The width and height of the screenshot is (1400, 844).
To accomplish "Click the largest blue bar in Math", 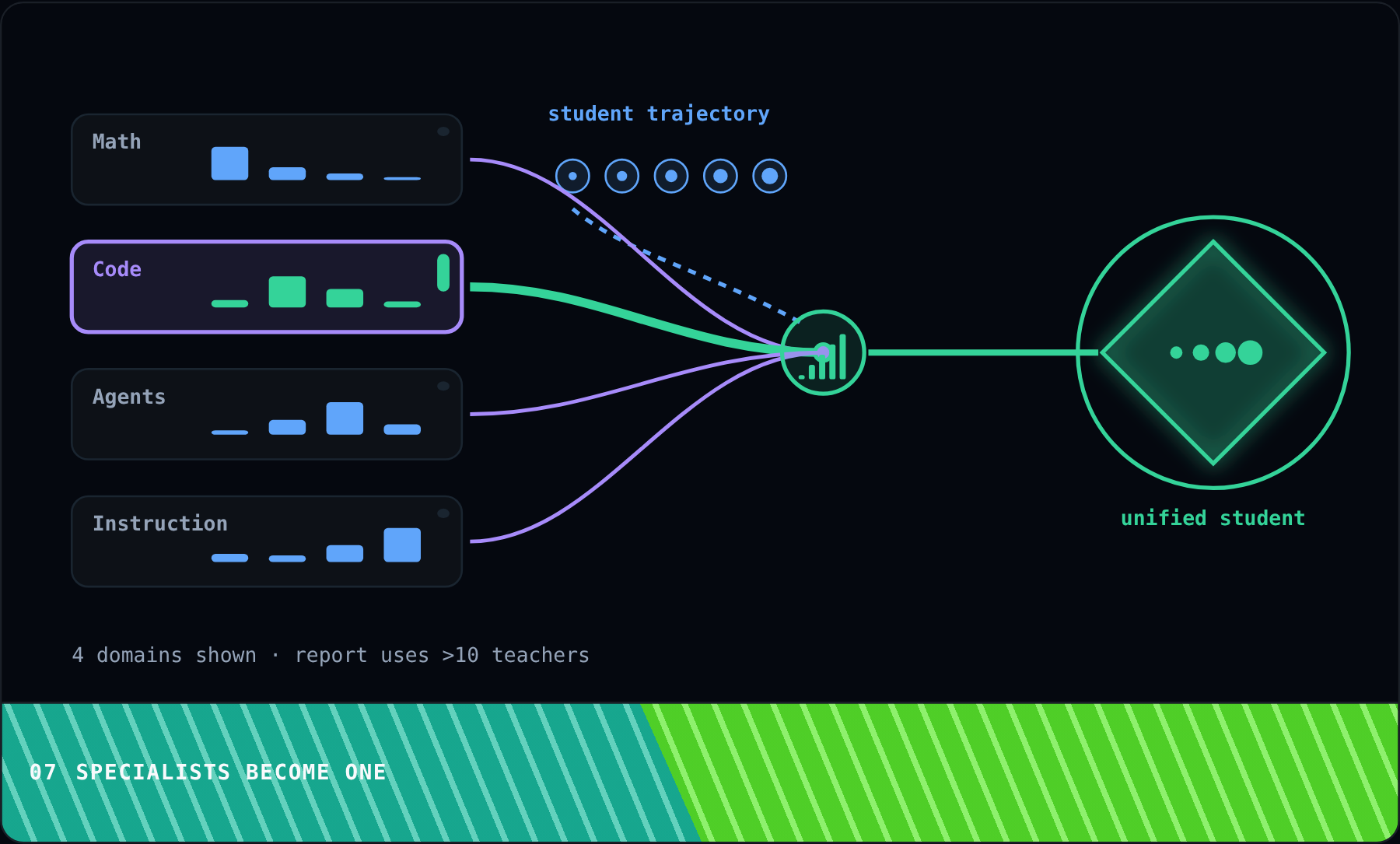I will 229,163.
